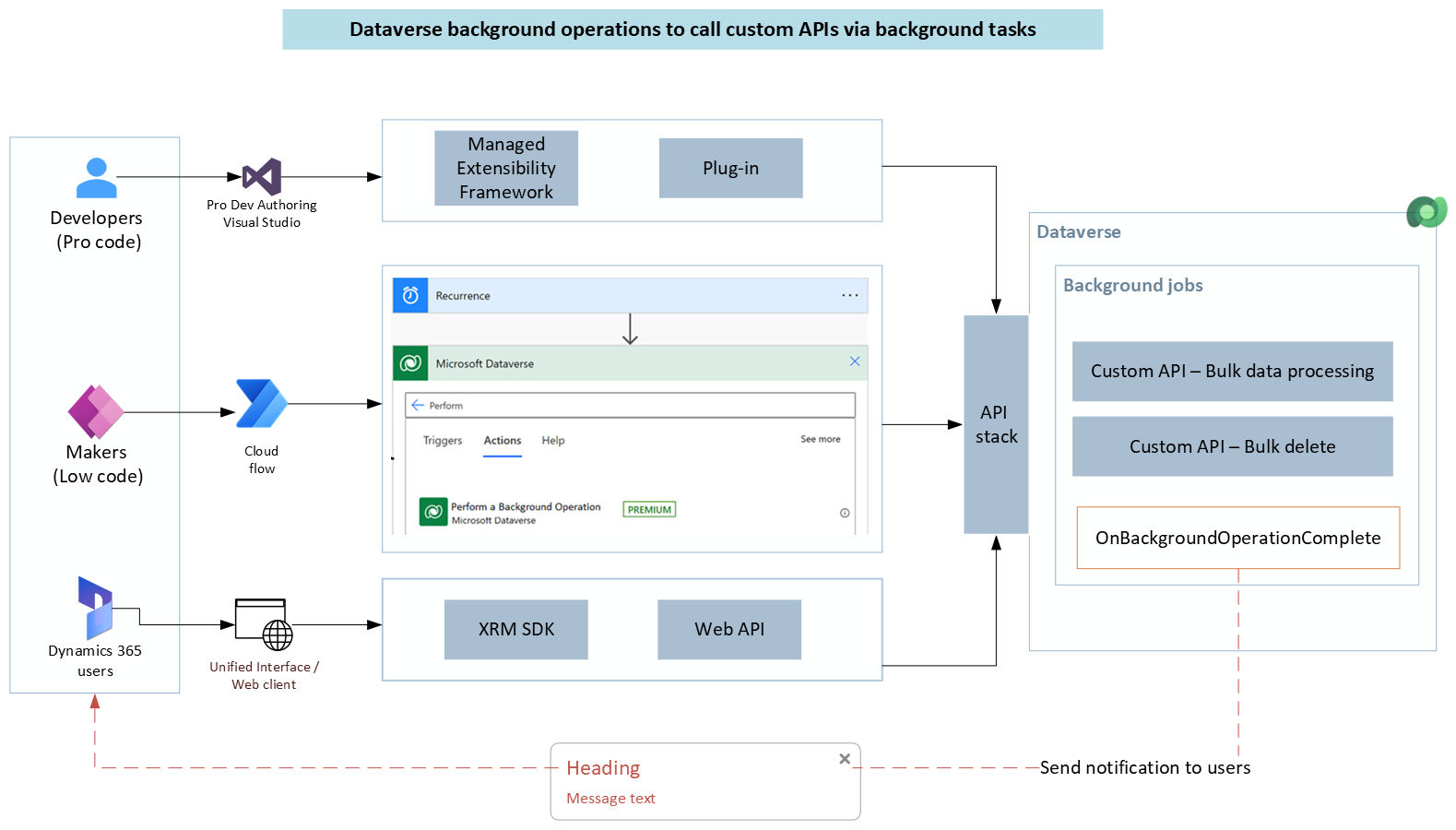Click the notification 'Message text' line

610,799
